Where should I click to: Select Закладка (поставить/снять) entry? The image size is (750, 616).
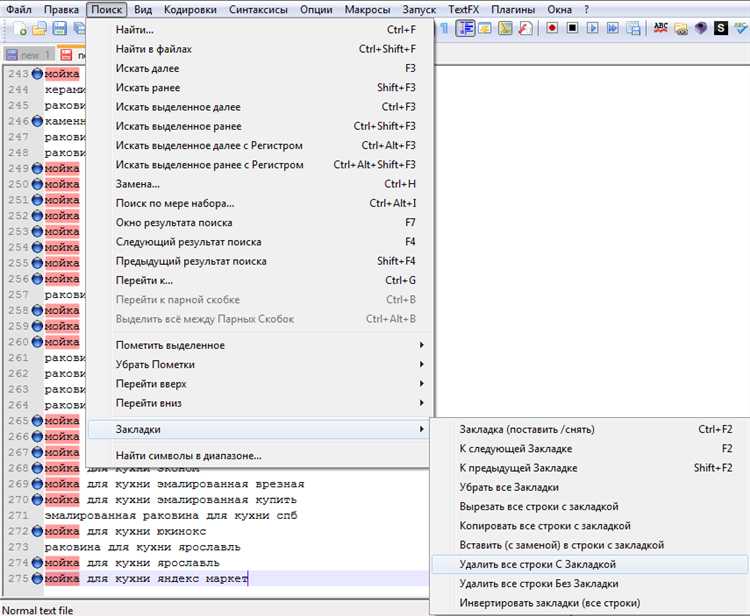tap(589, 429)
